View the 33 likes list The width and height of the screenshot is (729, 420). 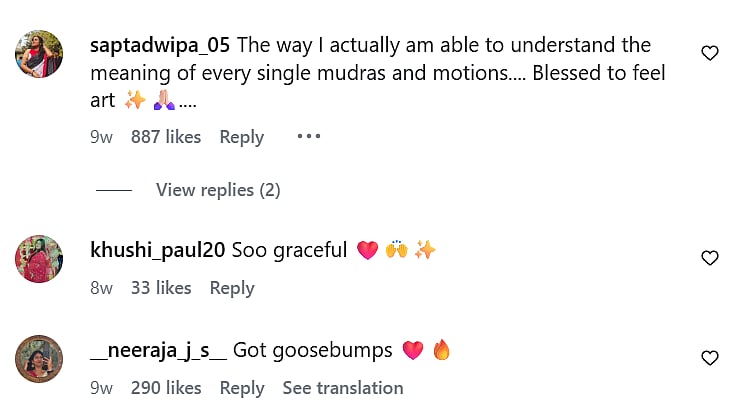coord(161,288)
